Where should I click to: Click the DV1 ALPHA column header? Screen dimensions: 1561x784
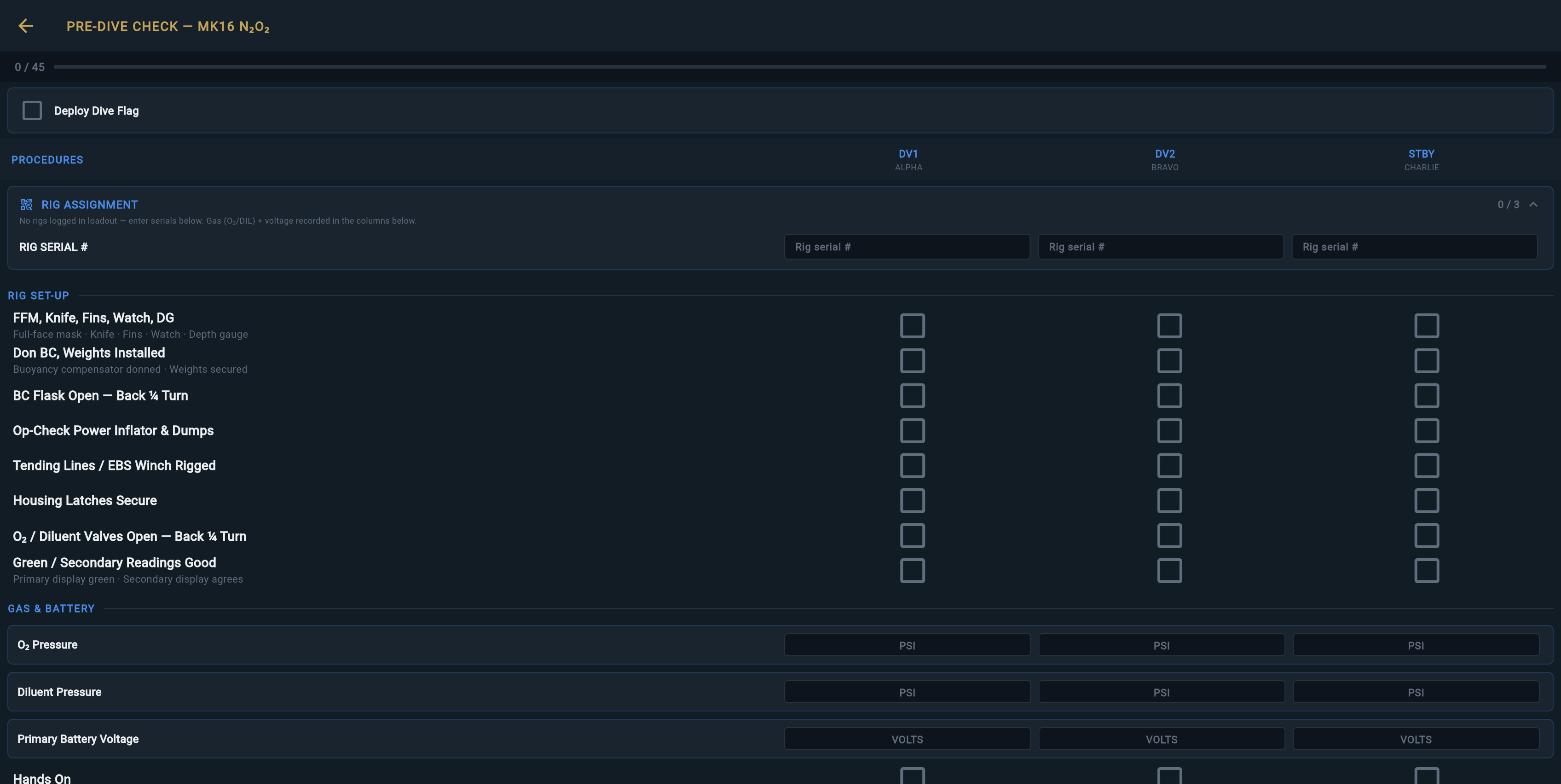(908, 160)
